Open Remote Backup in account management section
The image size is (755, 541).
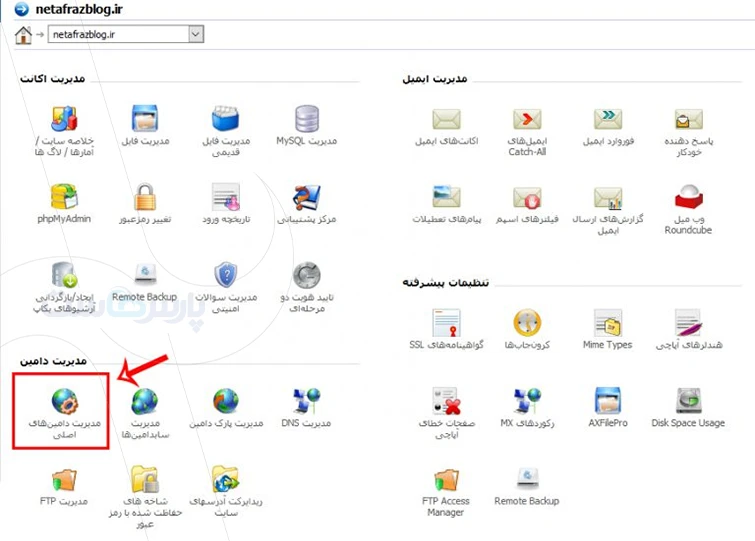[x=145, y=275]
